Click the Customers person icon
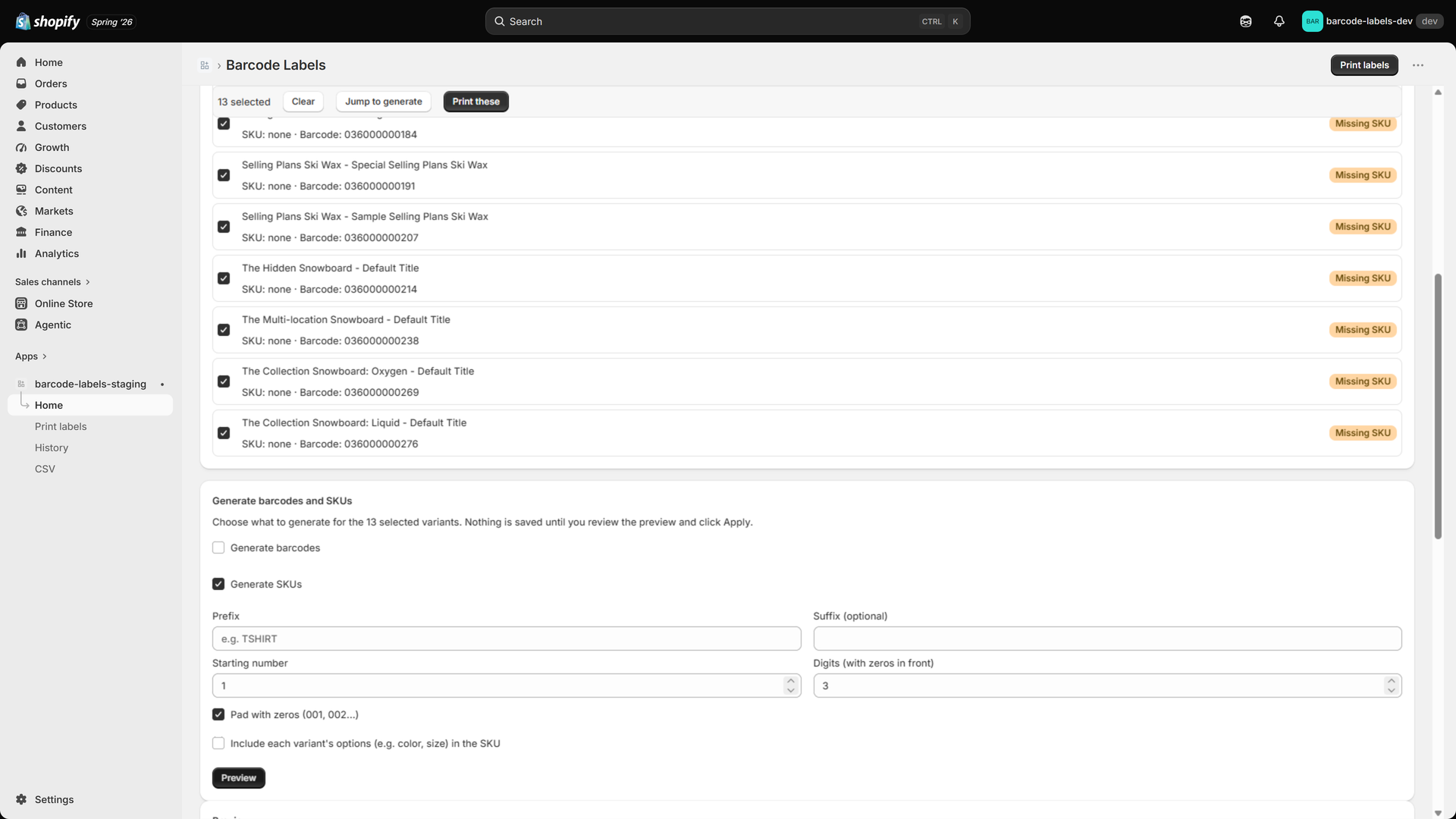The width and height of the screenshot is (1456, 819). tap(21, 126)
